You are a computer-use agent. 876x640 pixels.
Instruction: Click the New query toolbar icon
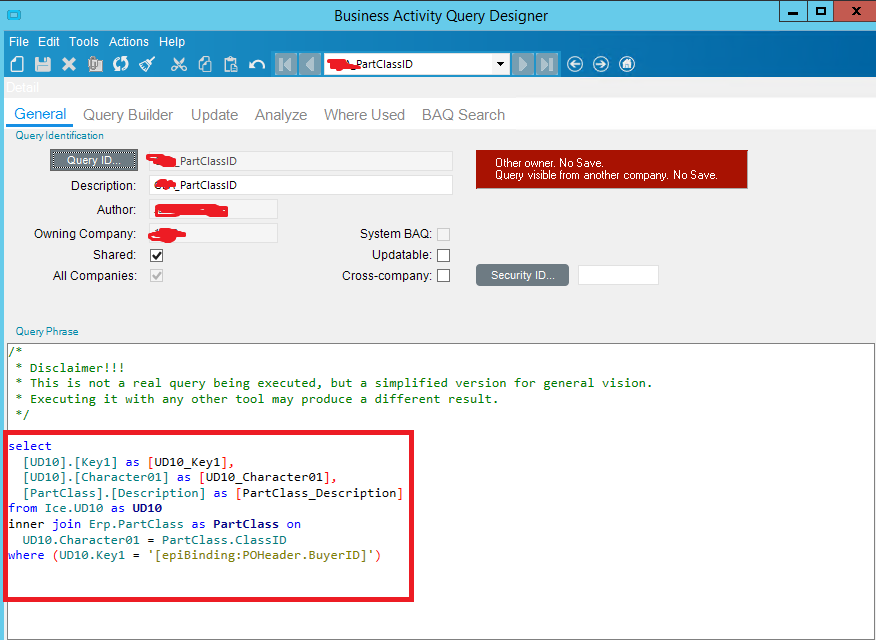point(17,64)
